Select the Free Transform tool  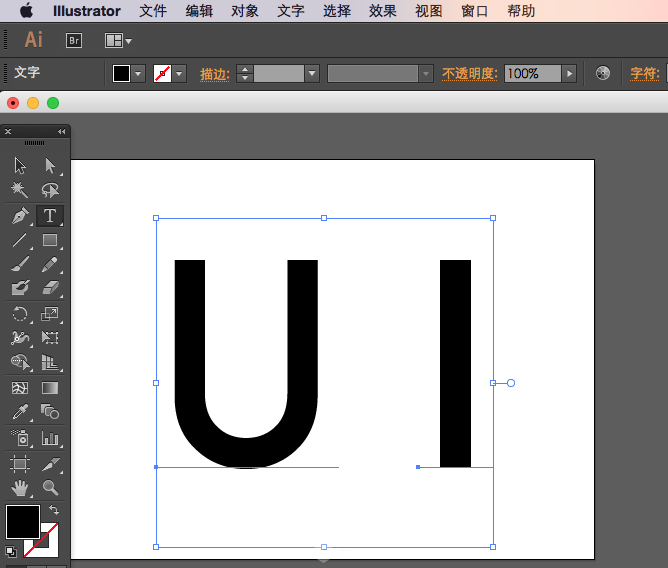(50, 338)
